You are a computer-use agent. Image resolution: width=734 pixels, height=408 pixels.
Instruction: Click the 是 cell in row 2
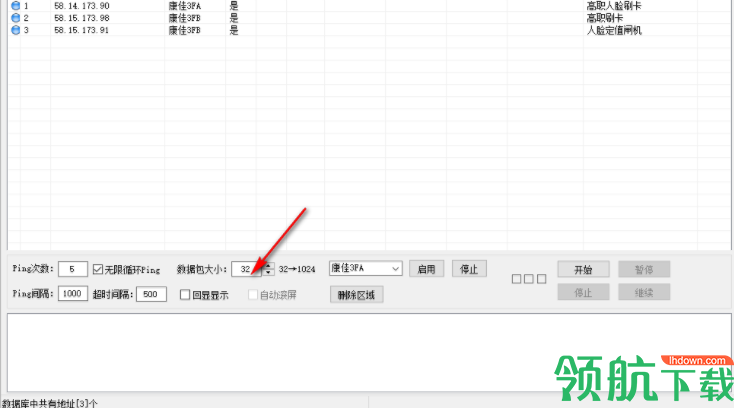pos(234,18)
